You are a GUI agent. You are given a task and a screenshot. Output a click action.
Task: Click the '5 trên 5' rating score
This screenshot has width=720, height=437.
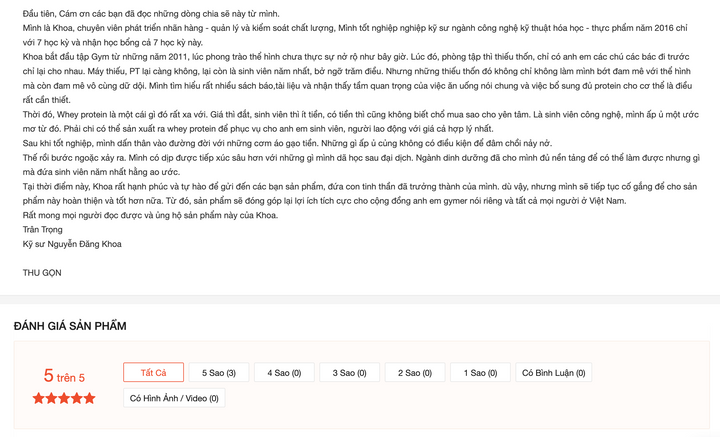click(64, 376)
